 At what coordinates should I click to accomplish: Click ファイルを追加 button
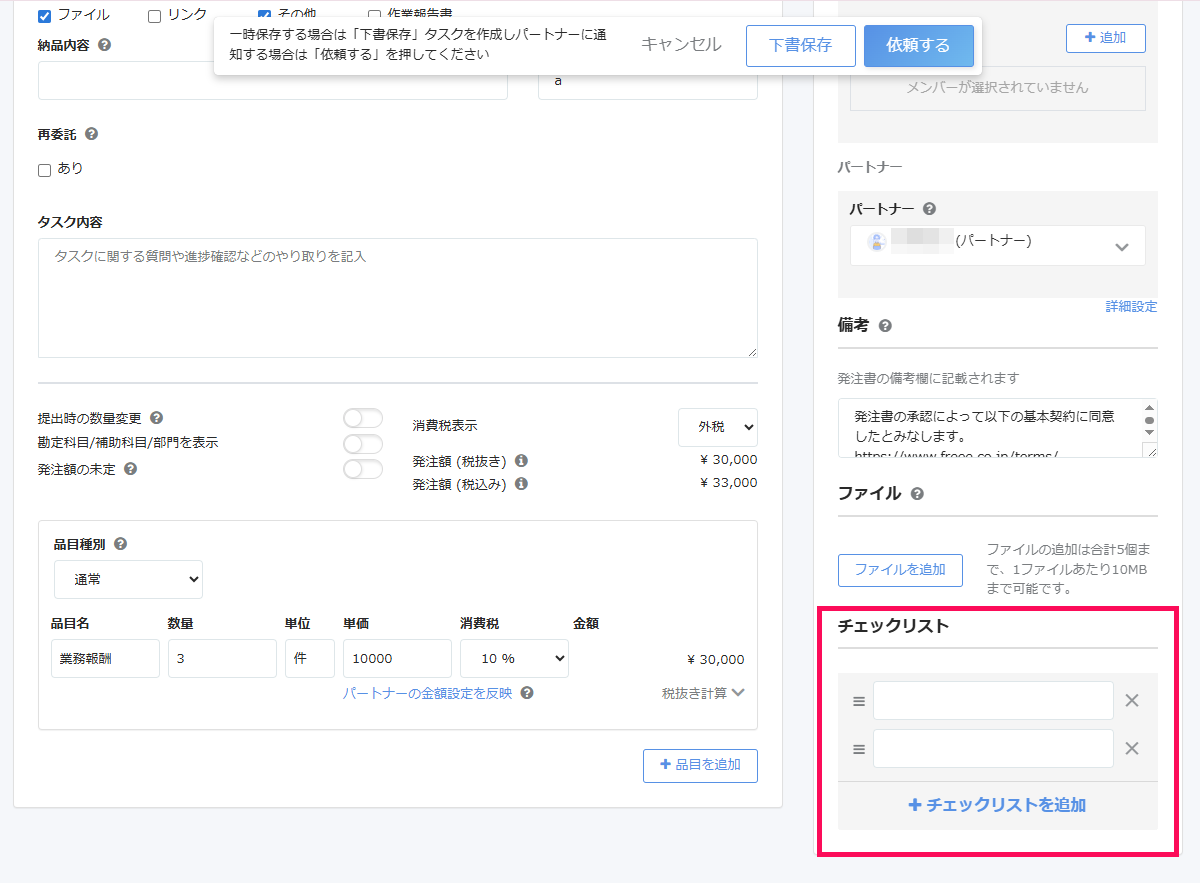pos(900,570)
